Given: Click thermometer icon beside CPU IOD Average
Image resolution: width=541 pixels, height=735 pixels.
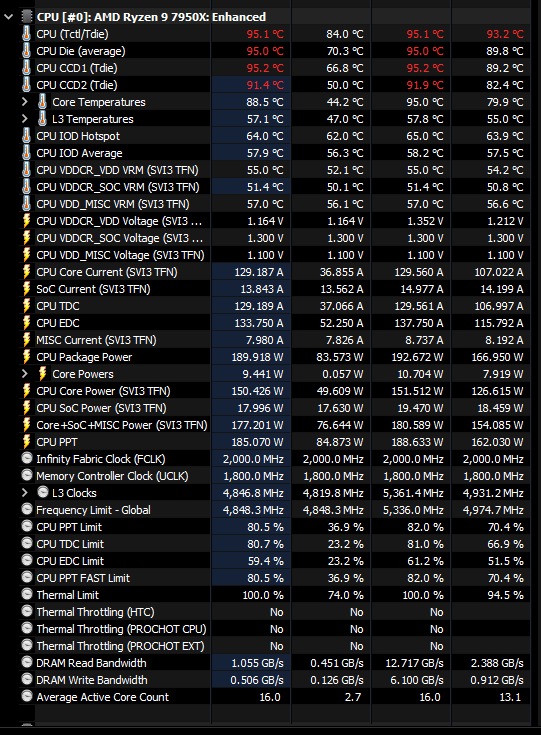Looking at the screenshot, I should pos(27,153).
